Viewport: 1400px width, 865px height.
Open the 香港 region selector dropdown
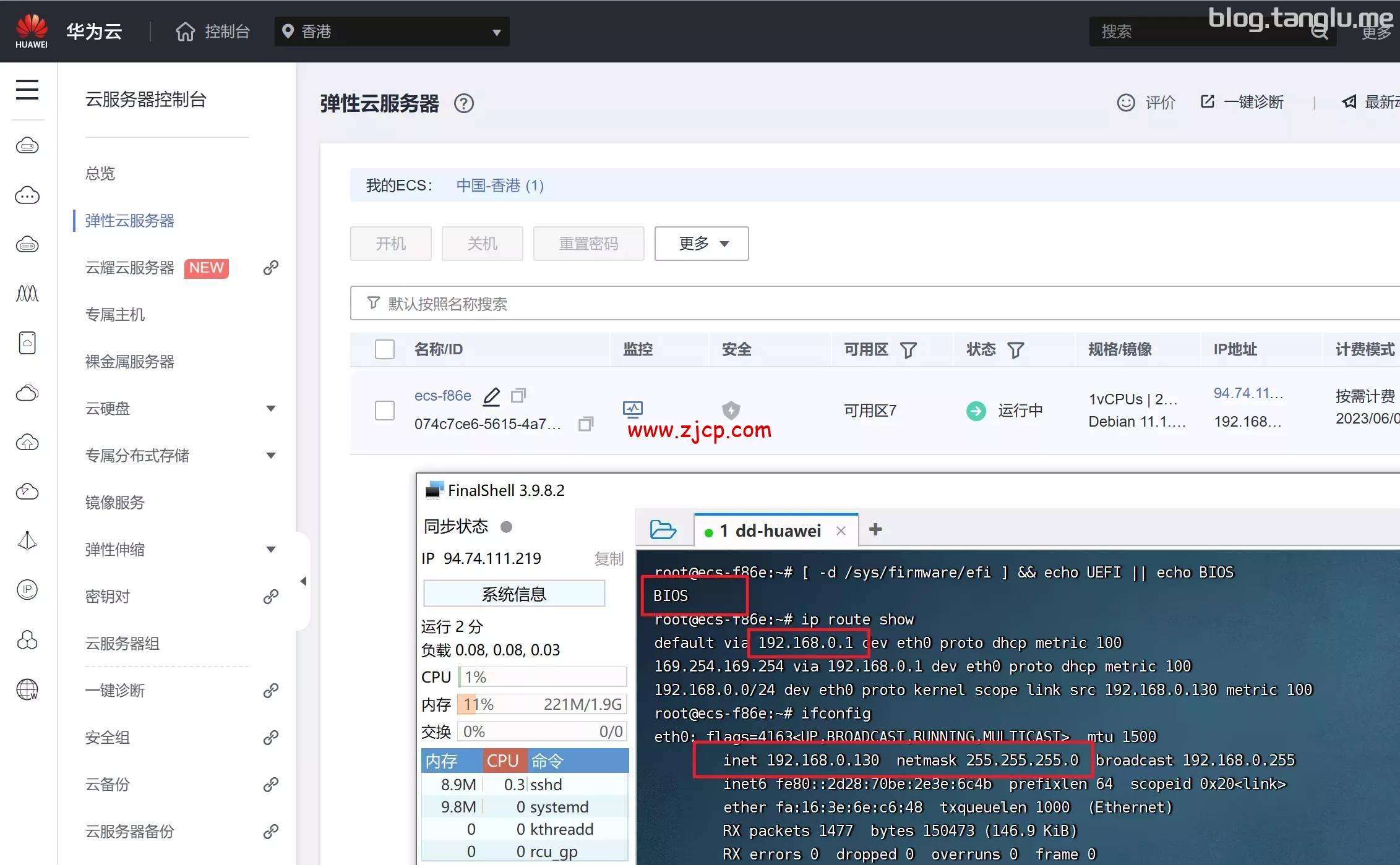pos(392,31)
